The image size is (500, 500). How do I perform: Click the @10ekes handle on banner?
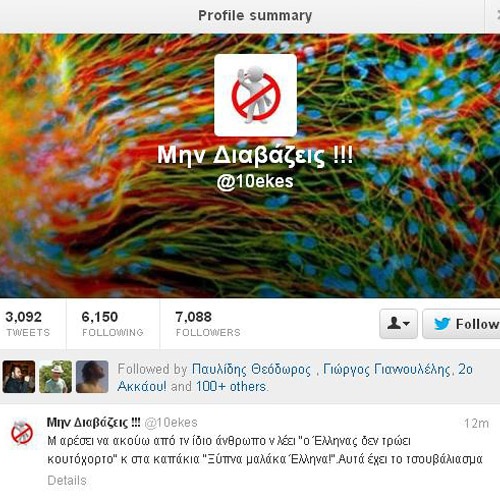tap(255, 182)
